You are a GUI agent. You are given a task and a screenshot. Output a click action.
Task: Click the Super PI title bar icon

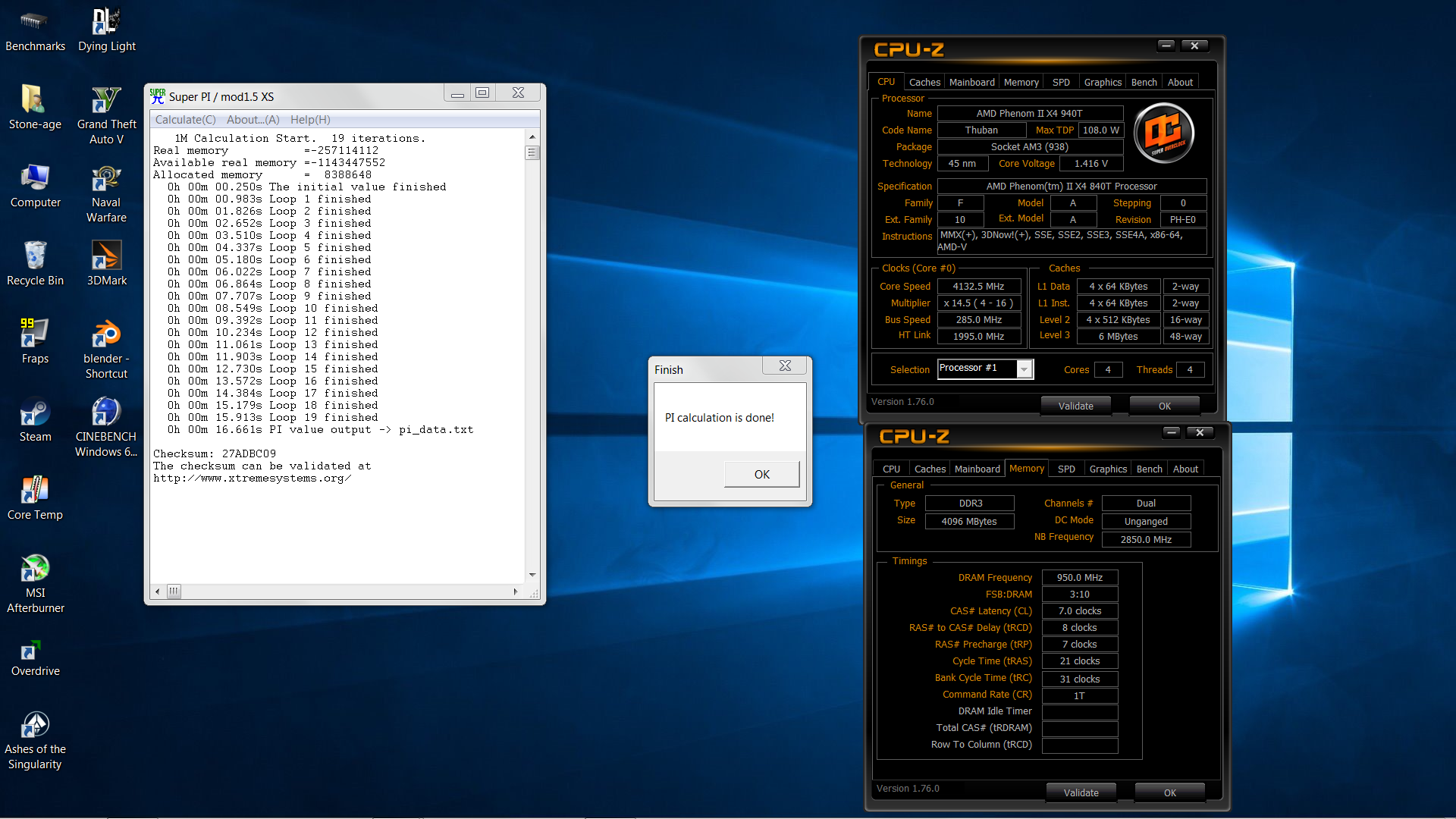pos(158,96)
